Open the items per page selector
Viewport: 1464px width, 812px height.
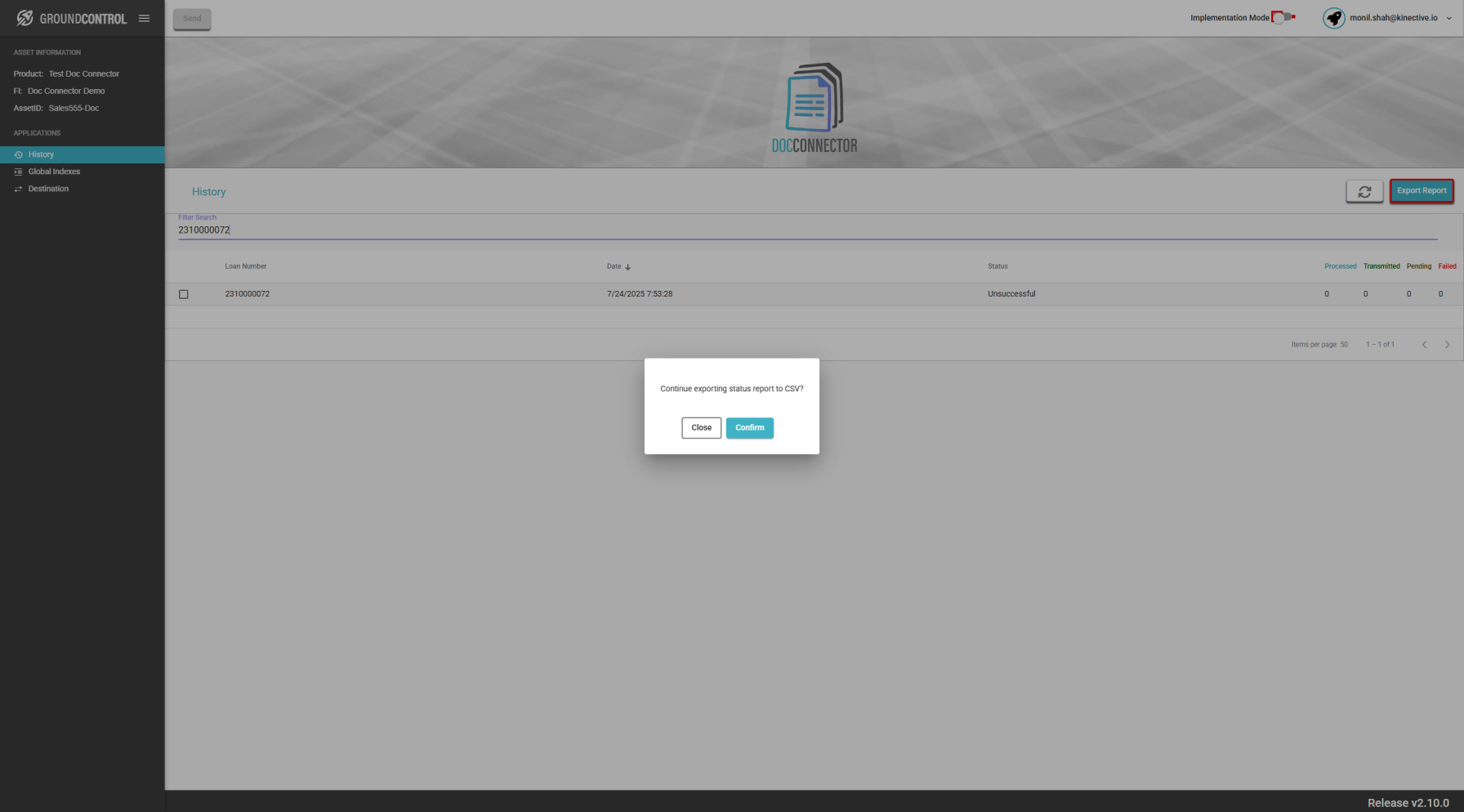tap(1319, 345)
